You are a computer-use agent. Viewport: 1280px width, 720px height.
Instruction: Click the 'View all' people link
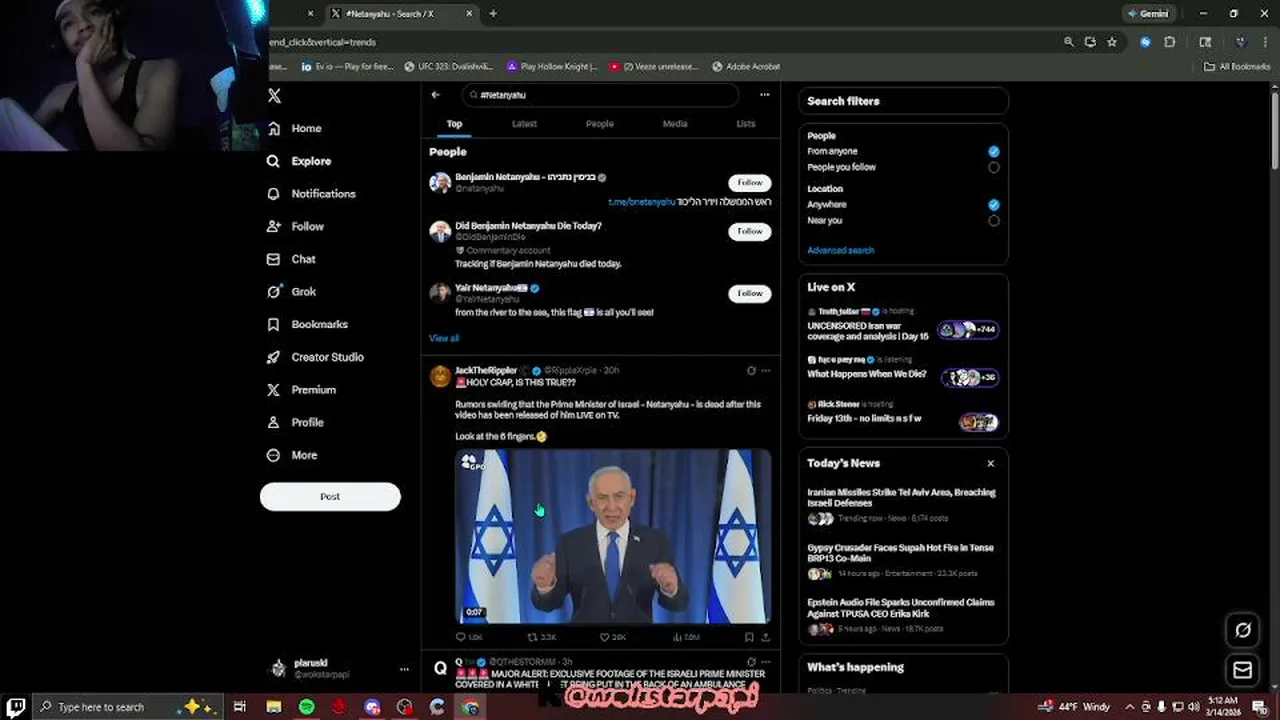click(444, 339)
